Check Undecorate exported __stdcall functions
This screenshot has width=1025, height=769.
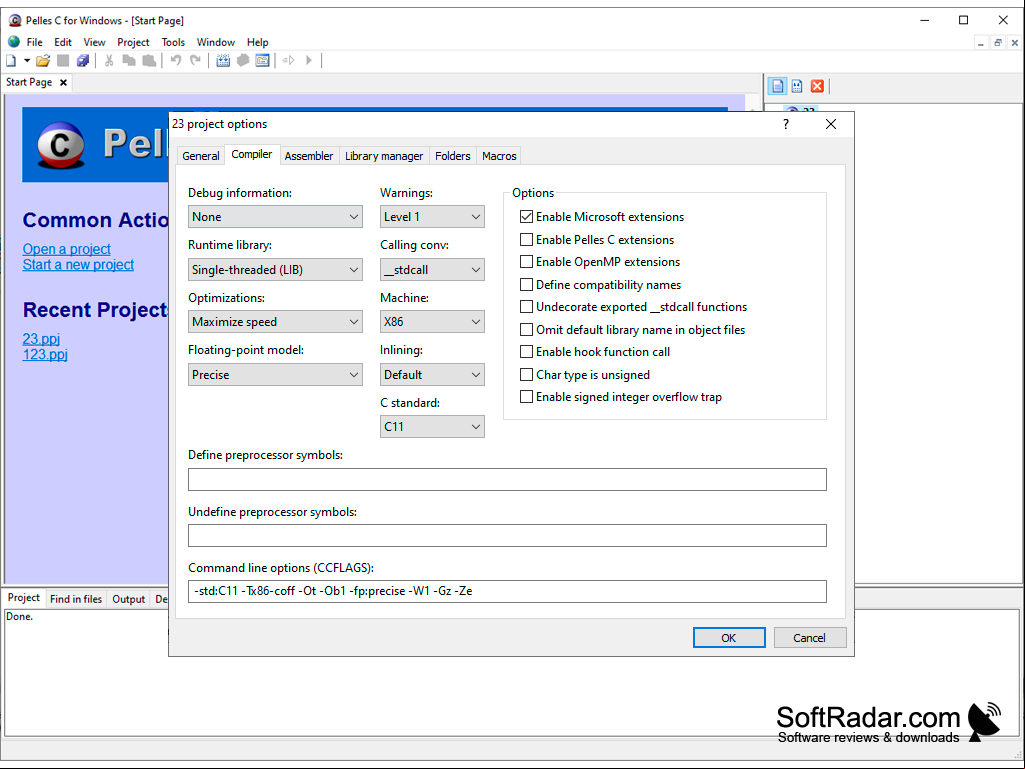click(x=526, y=307)
